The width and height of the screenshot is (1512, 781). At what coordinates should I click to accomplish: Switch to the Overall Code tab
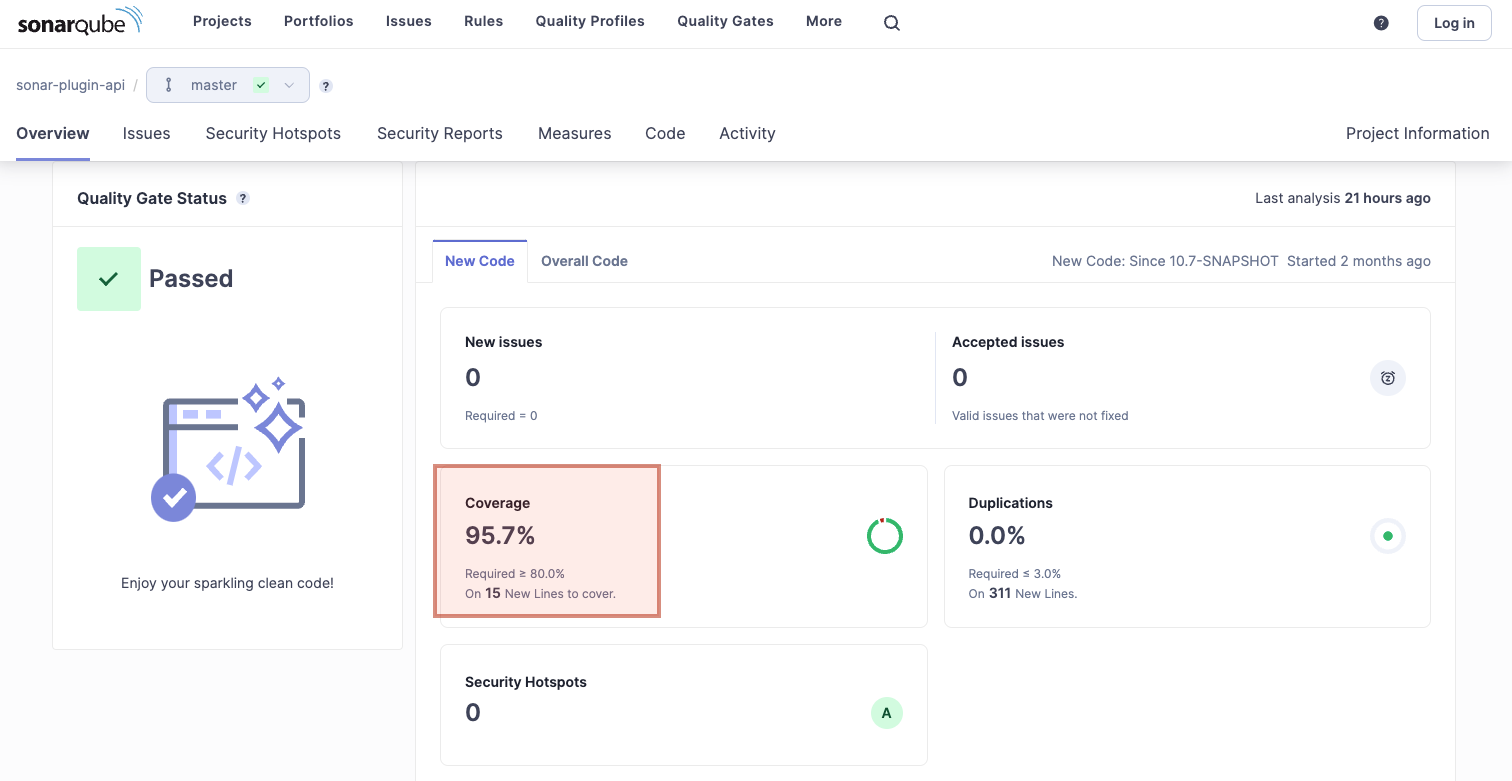[x=584, y=261]
